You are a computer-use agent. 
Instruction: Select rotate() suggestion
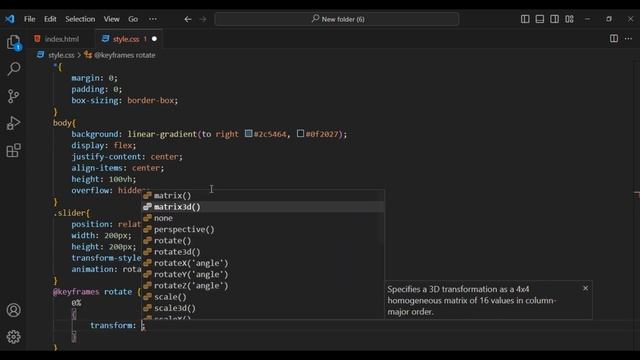263,240
